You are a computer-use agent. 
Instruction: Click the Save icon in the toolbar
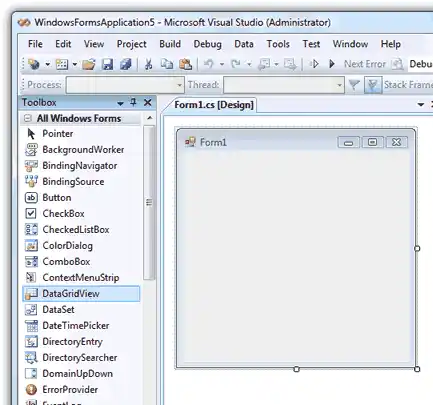coord(107,64)
